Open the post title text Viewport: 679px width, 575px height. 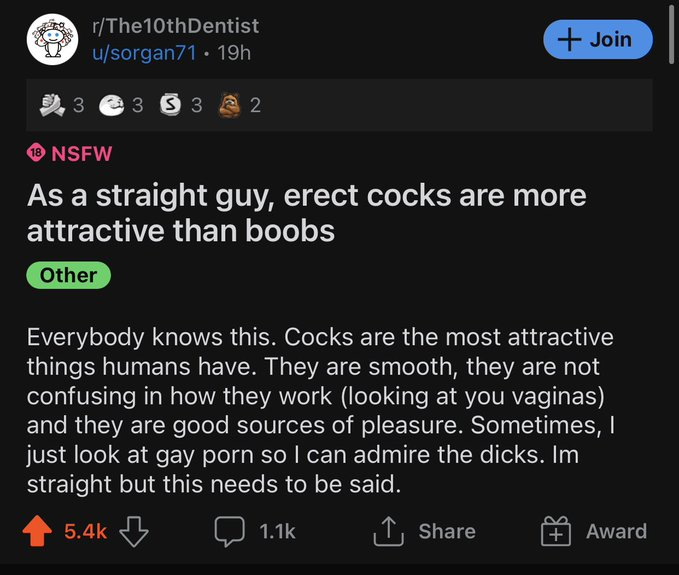306,213
